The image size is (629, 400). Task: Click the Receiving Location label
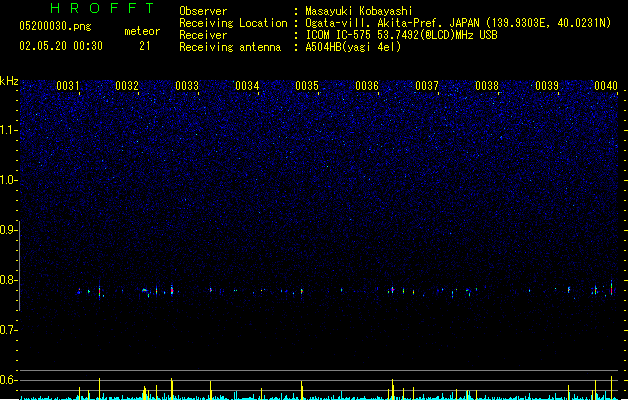coord(233,23)
